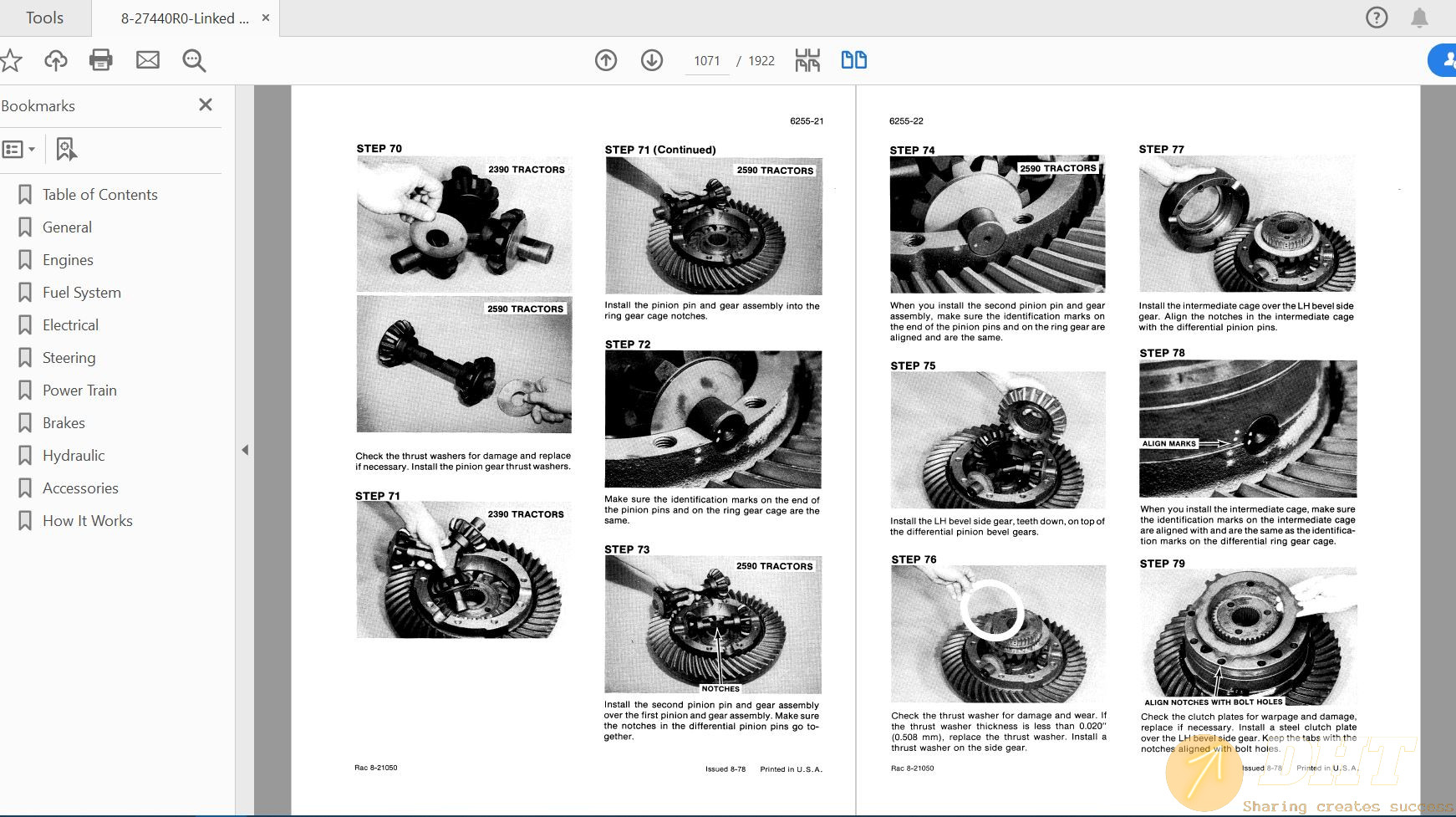
Task: Toggle two-page view mode
Action: (853, 60)
